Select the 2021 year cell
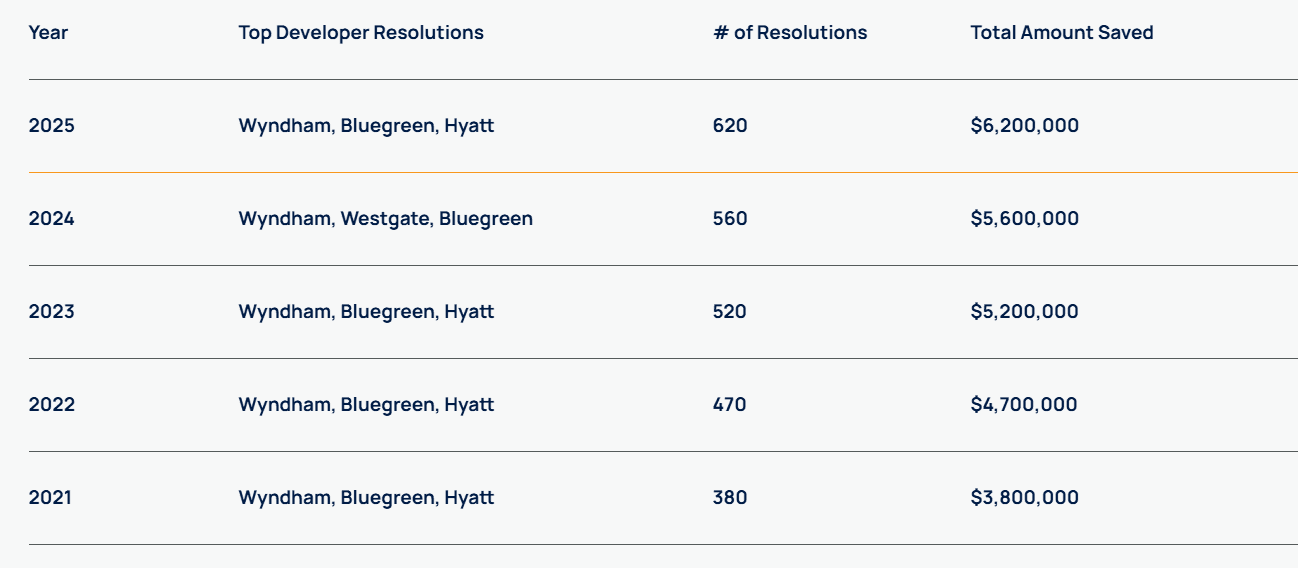 (50, 498)
